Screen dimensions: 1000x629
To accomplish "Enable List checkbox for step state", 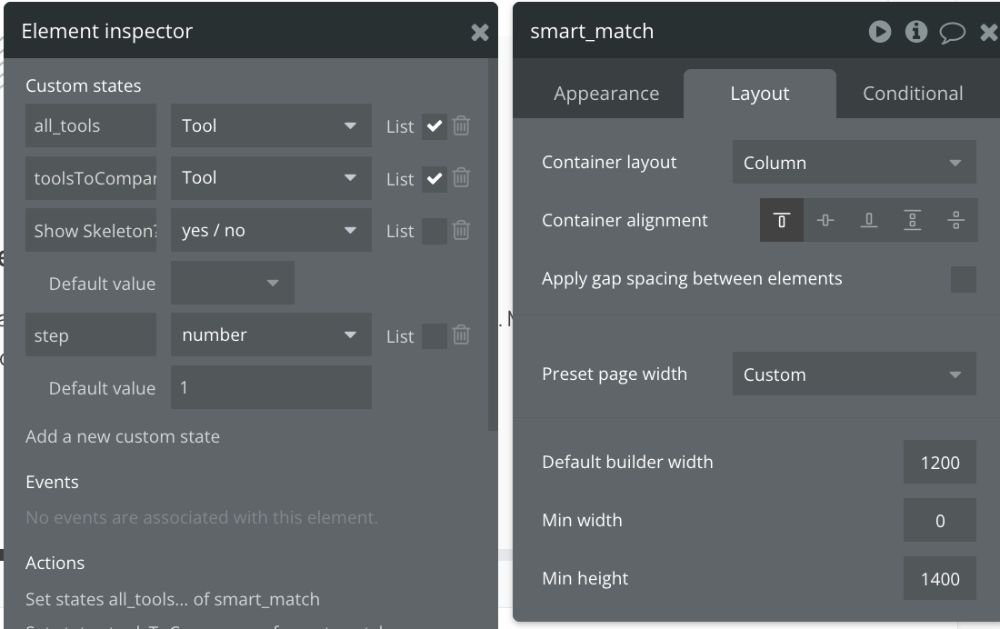I will click(x=434, y=336).
